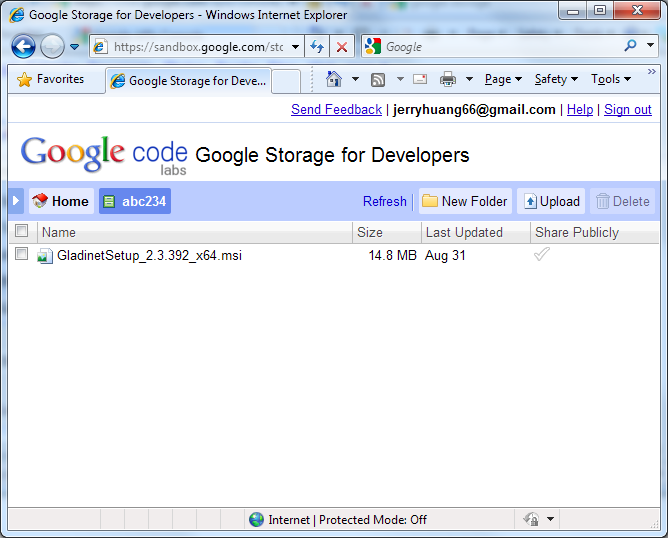Open the search provider dropdown arrow
The image size is (668, 538).
(x=650, y=45)
